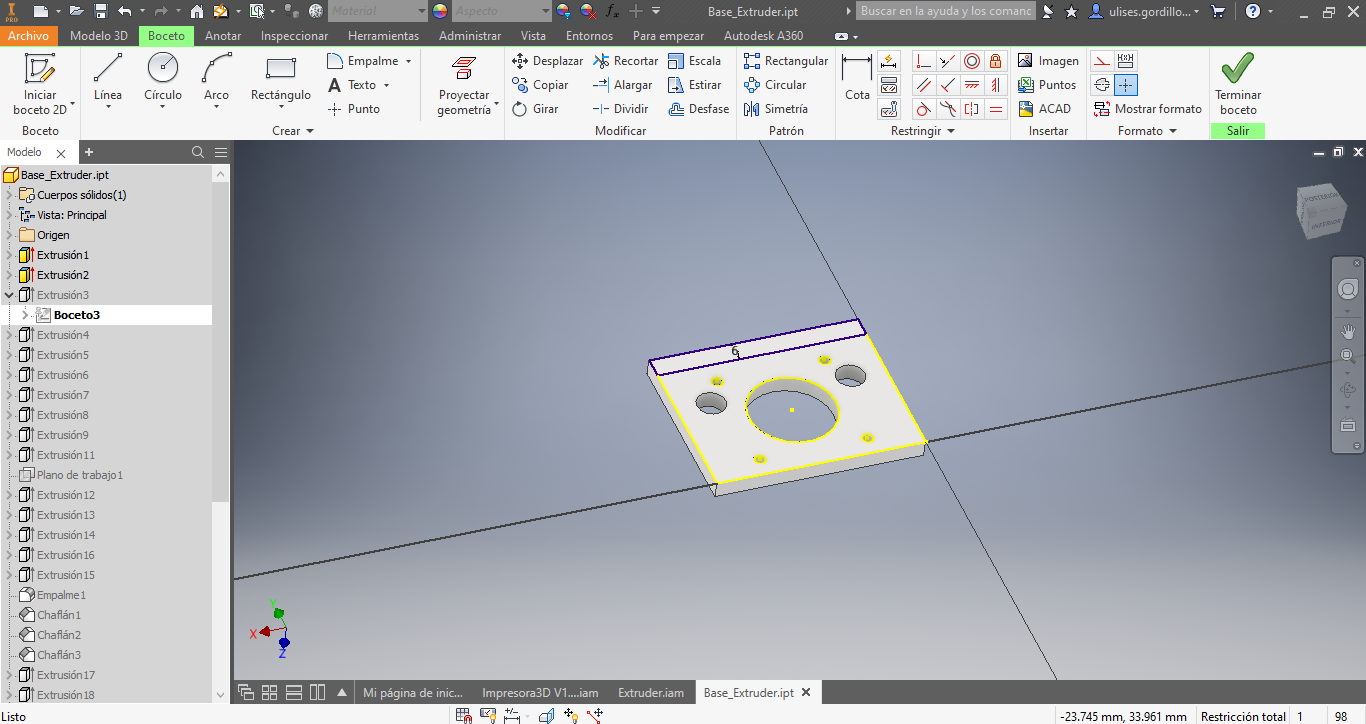Click the Puntos import button
This screenshot has width=1366, height=724.
point(1047,85)
